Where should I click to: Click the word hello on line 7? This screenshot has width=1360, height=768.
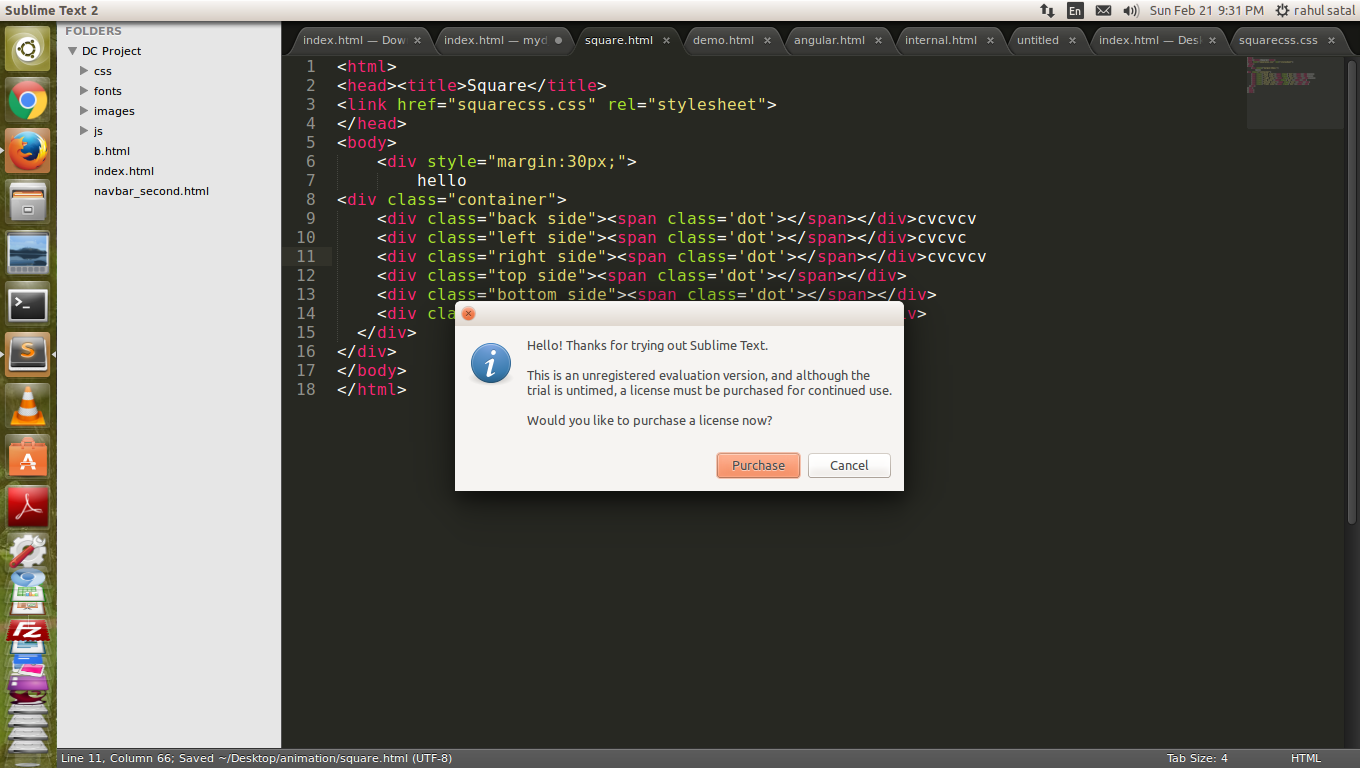point(442,181)
